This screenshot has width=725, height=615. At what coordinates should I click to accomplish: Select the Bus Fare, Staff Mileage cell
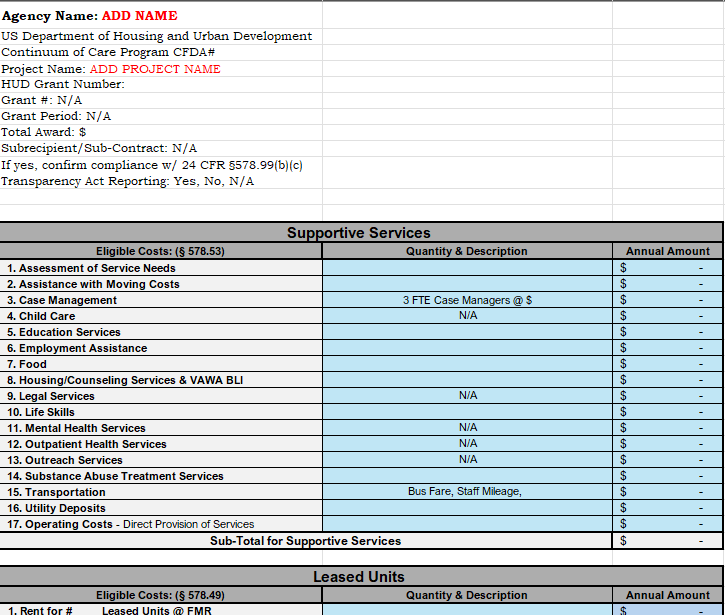click(x=467, y=492)
